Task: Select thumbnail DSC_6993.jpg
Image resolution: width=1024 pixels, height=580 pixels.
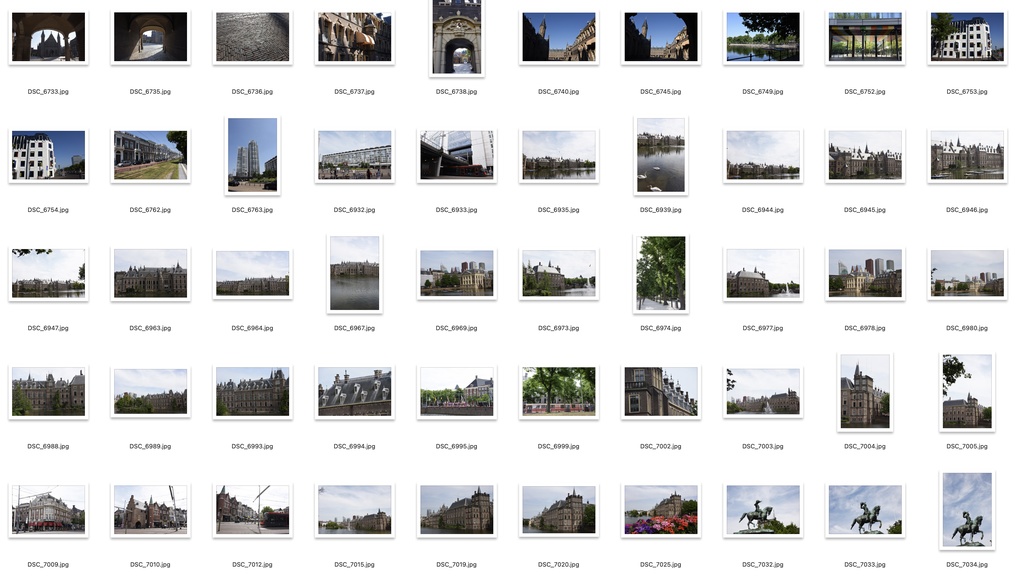Action: pyautogui.click(x=253, y=392)
